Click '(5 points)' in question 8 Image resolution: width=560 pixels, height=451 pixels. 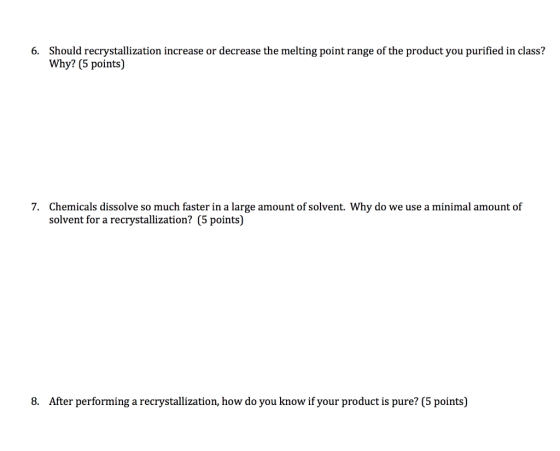[444, 402]
